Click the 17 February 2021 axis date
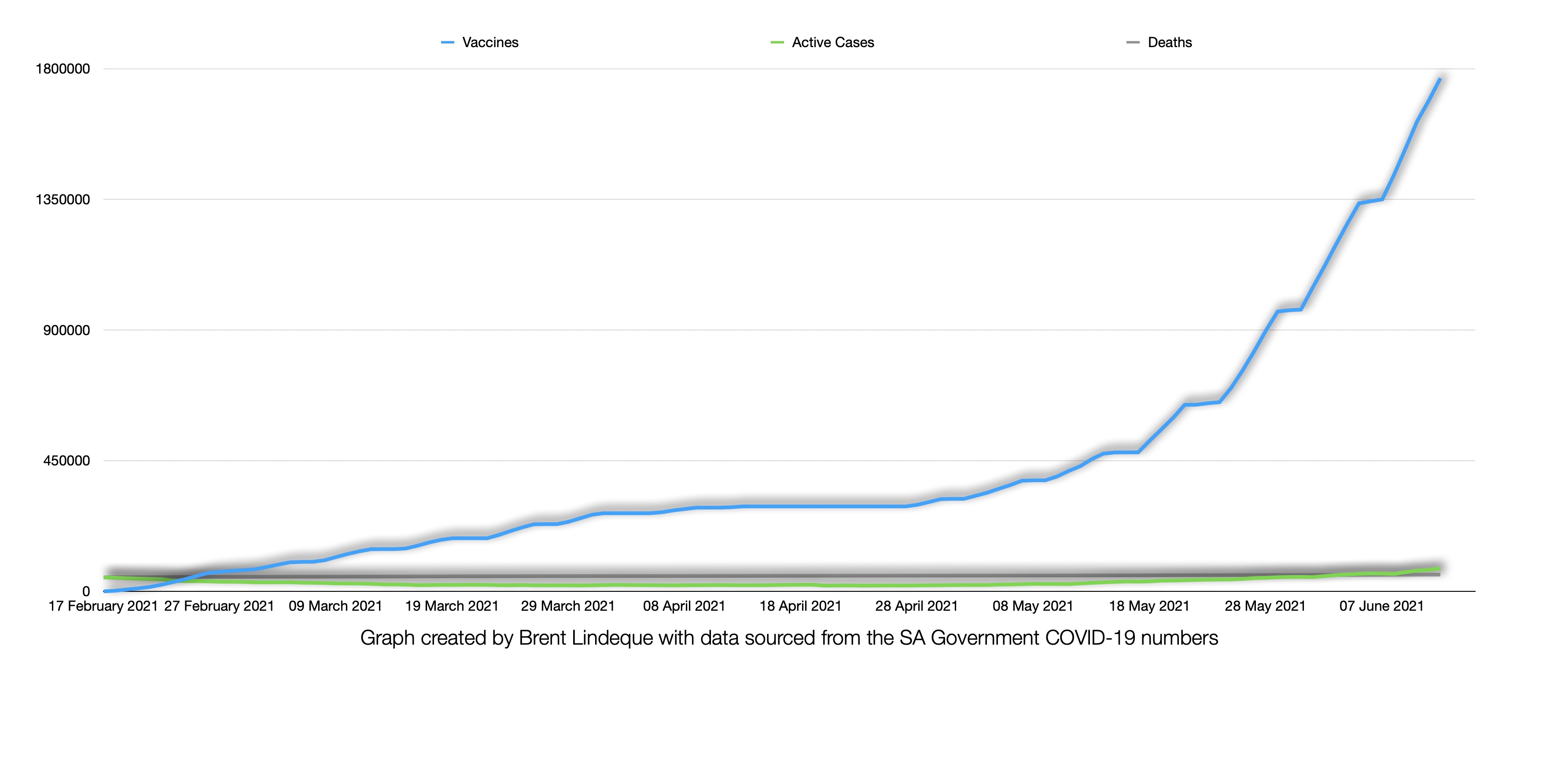The height and width of the screenshot is (760, 1568). click(103, 606)
